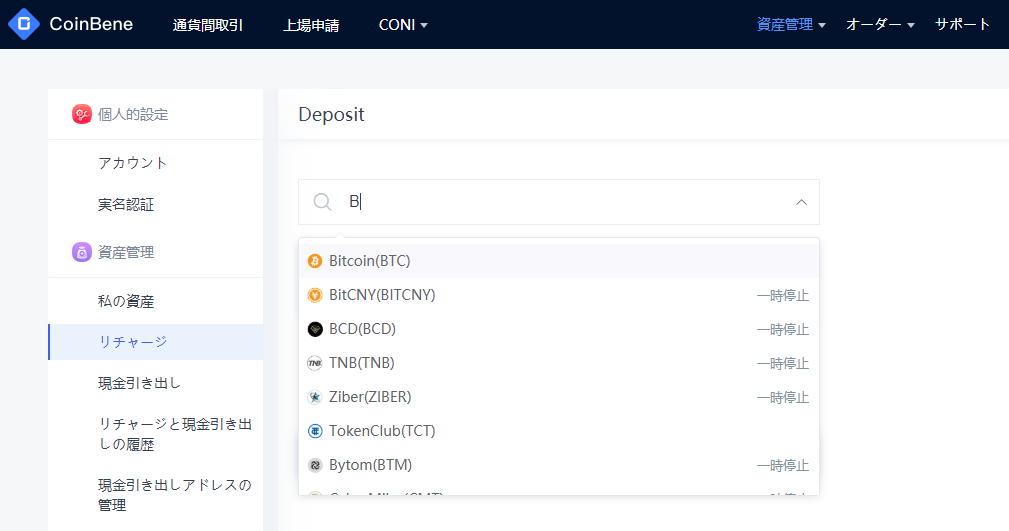Click the Ziber coin icon
1009x531 pixels.
[x=315, y=397]
